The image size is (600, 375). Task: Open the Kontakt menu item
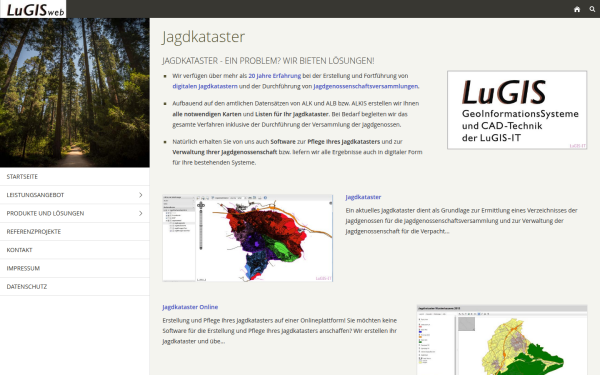click(x=75, y=250)
